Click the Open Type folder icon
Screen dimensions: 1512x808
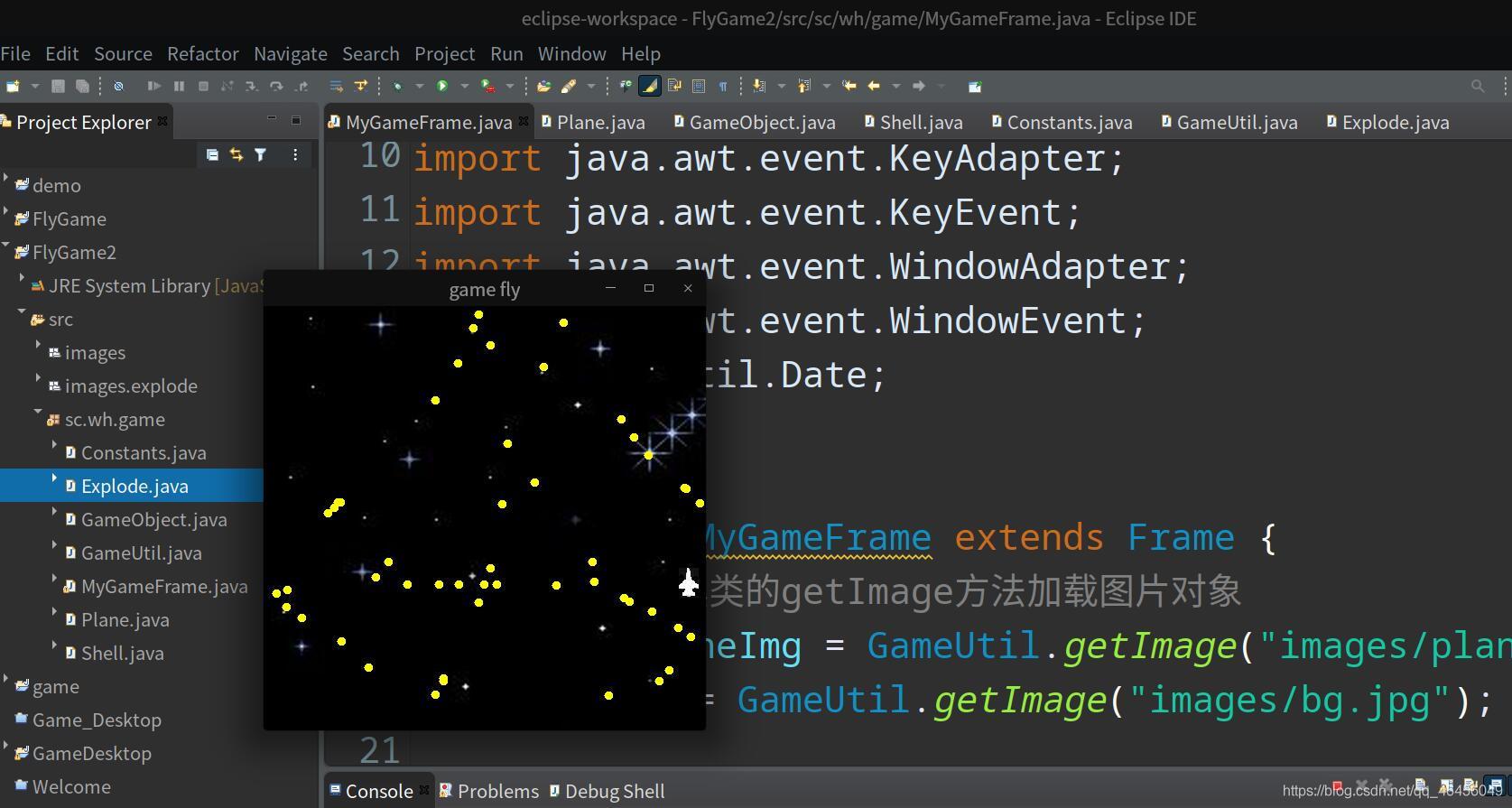point(543,87)
